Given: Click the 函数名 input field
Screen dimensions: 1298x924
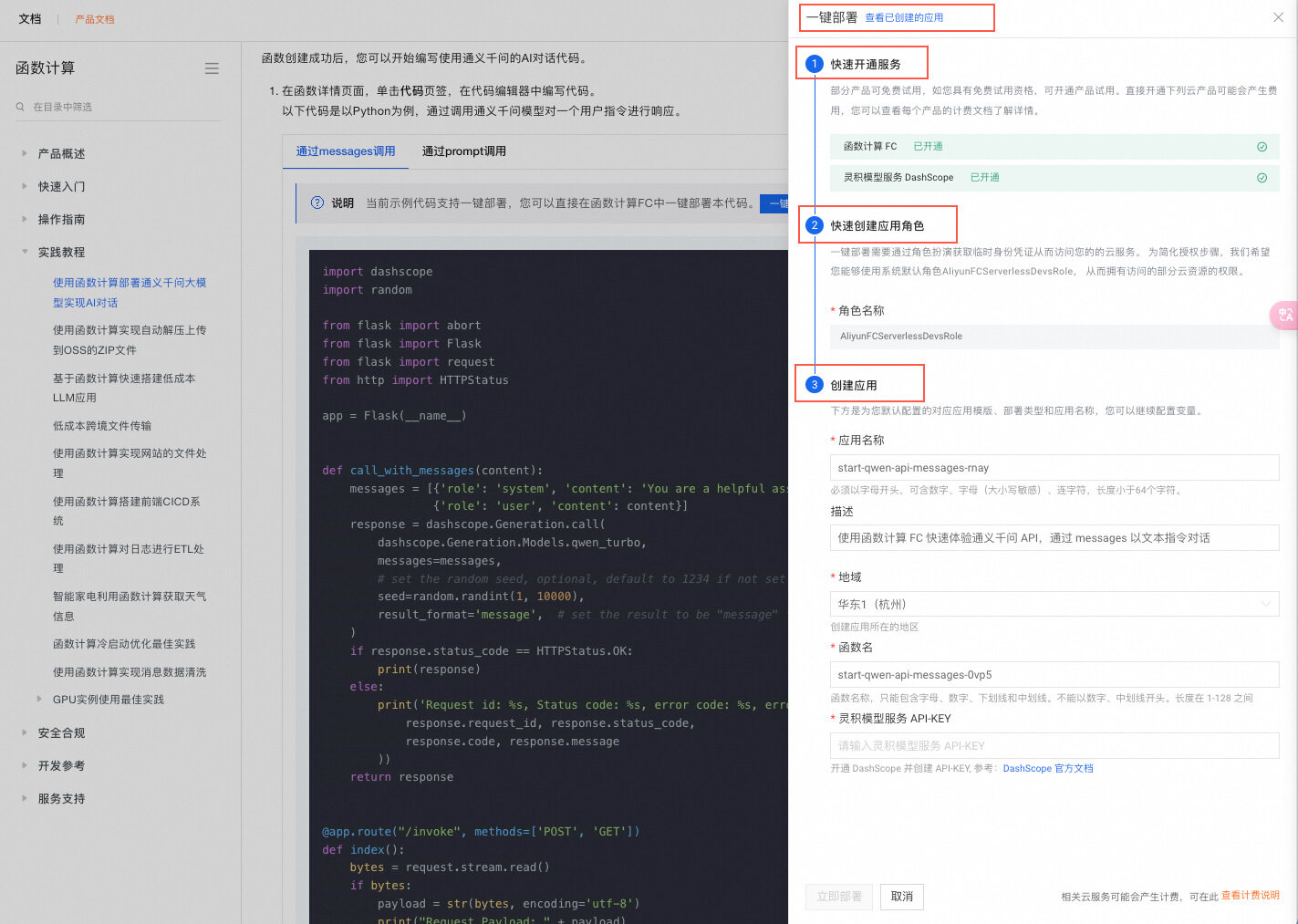Looking at the screenshot, I should (x=1054, y=675).
